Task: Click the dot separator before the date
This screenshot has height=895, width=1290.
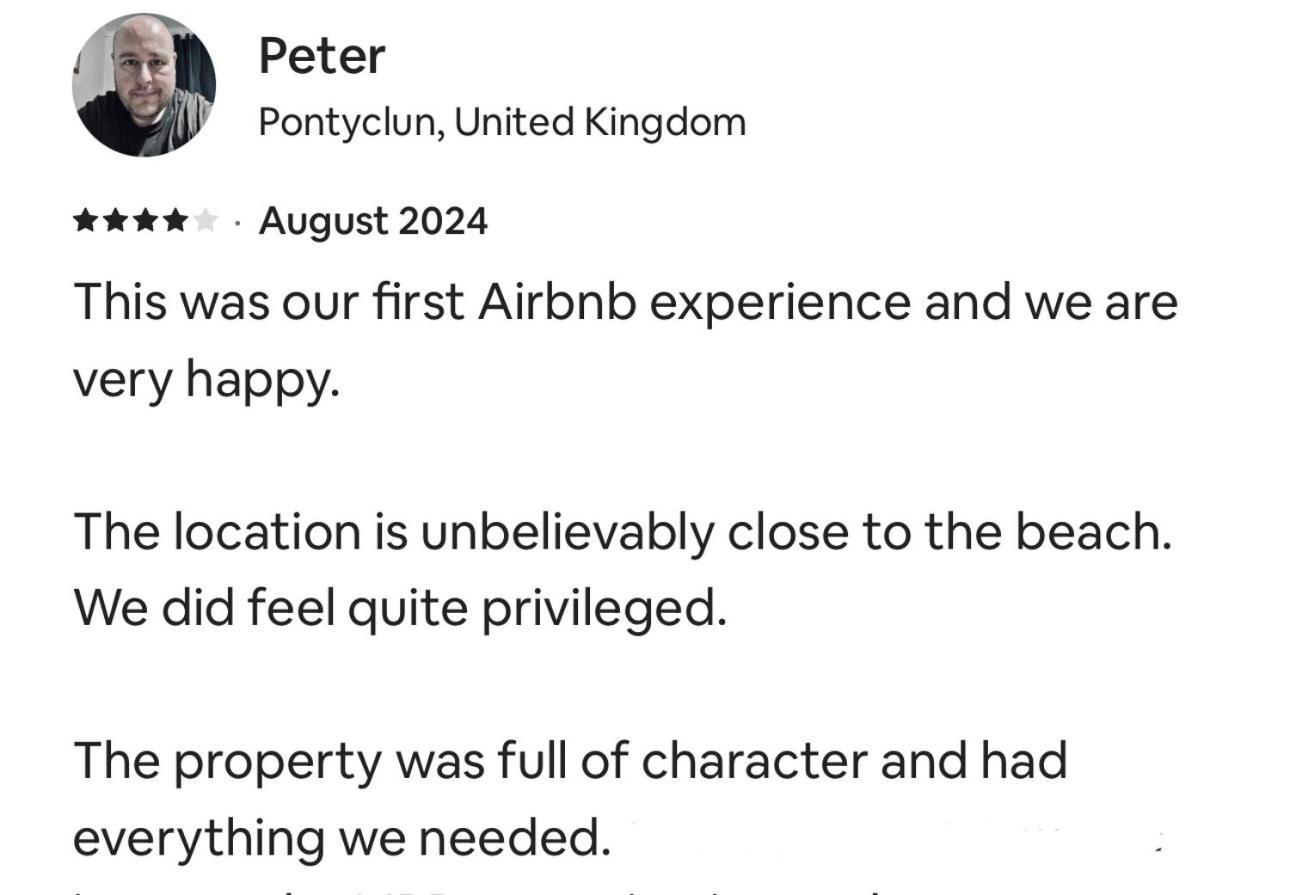Action: (237, 223)
